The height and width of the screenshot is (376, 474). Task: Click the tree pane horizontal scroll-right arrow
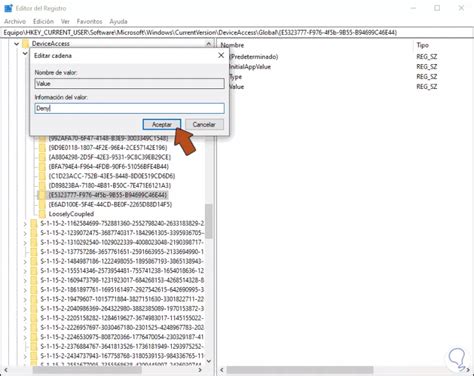(200, 370)
